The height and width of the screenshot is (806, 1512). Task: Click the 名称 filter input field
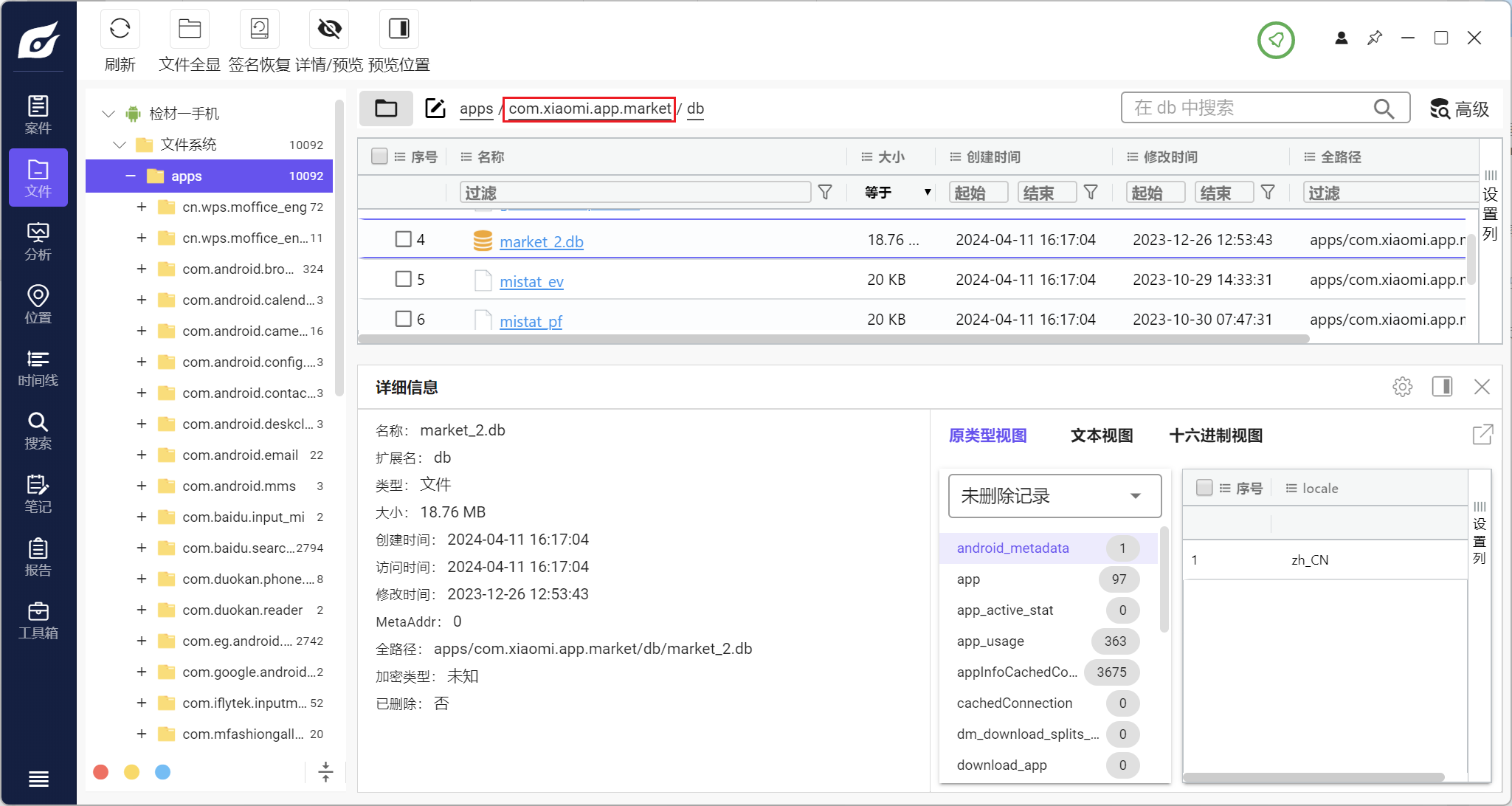(635, 193)
